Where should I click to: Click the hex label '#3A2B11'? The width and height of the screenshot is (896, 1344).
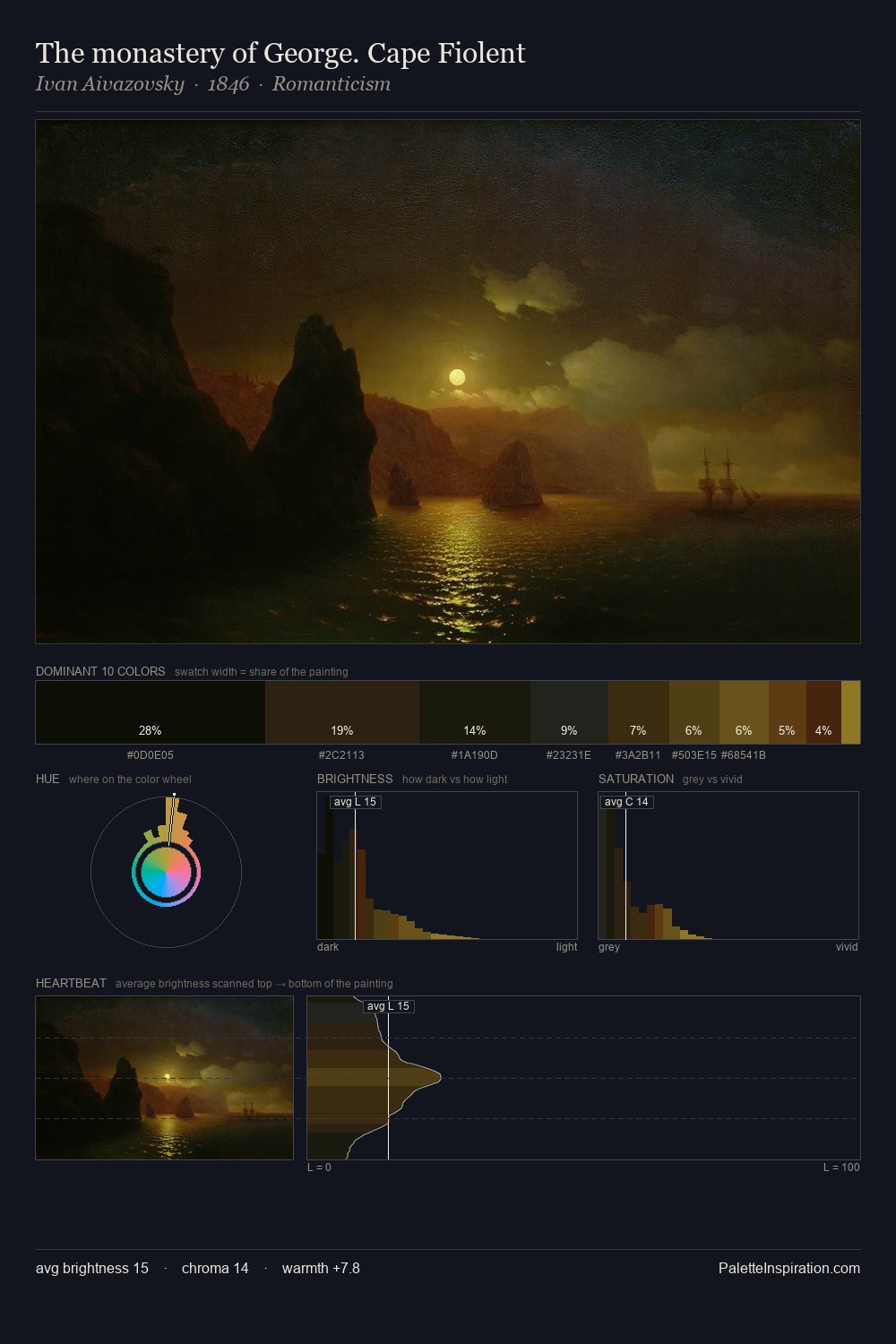[638, 755]
